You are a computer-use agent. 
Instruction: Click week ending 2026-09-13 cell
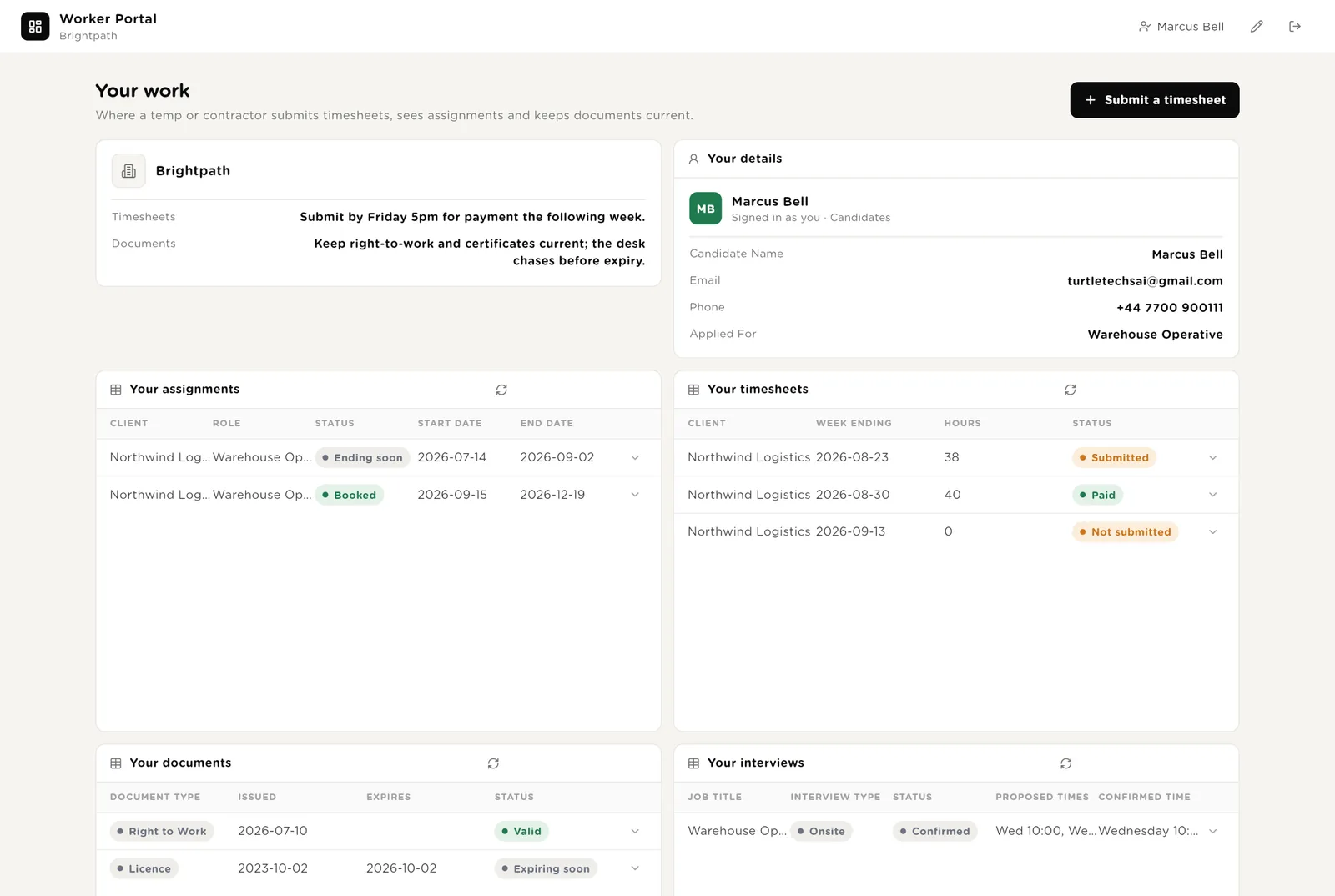click(851, 532)
